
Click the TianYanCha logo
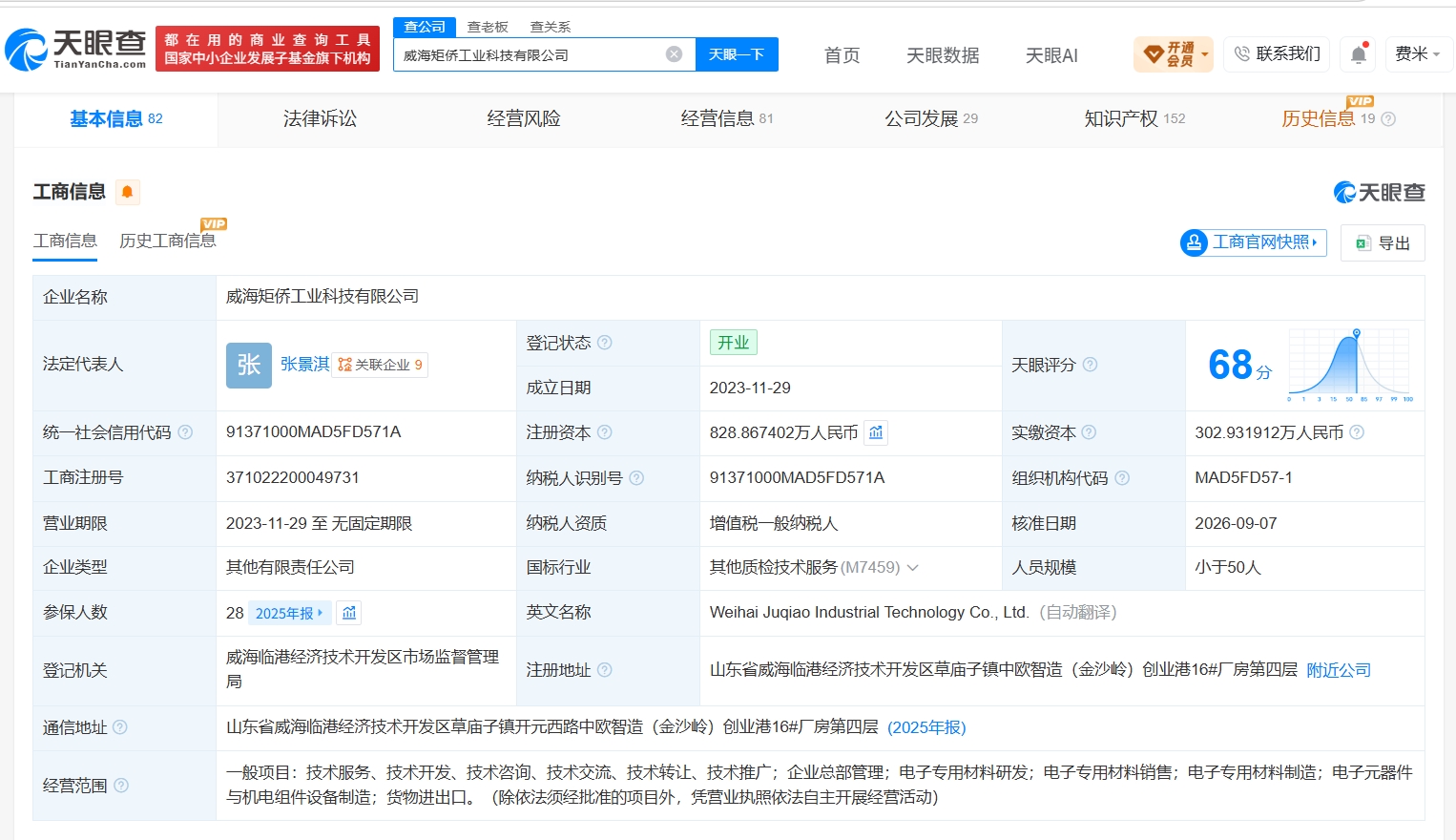pyautogui.click(x=75, y=49)
